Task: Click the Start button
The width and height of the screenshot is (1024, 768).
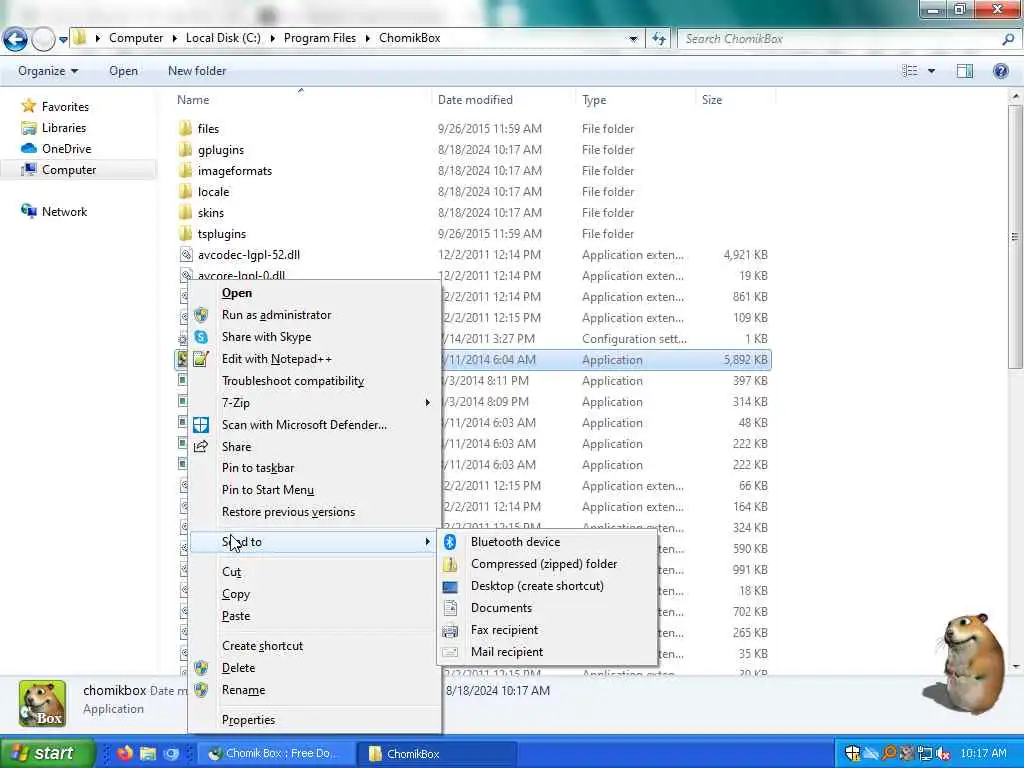Action: 46,753
